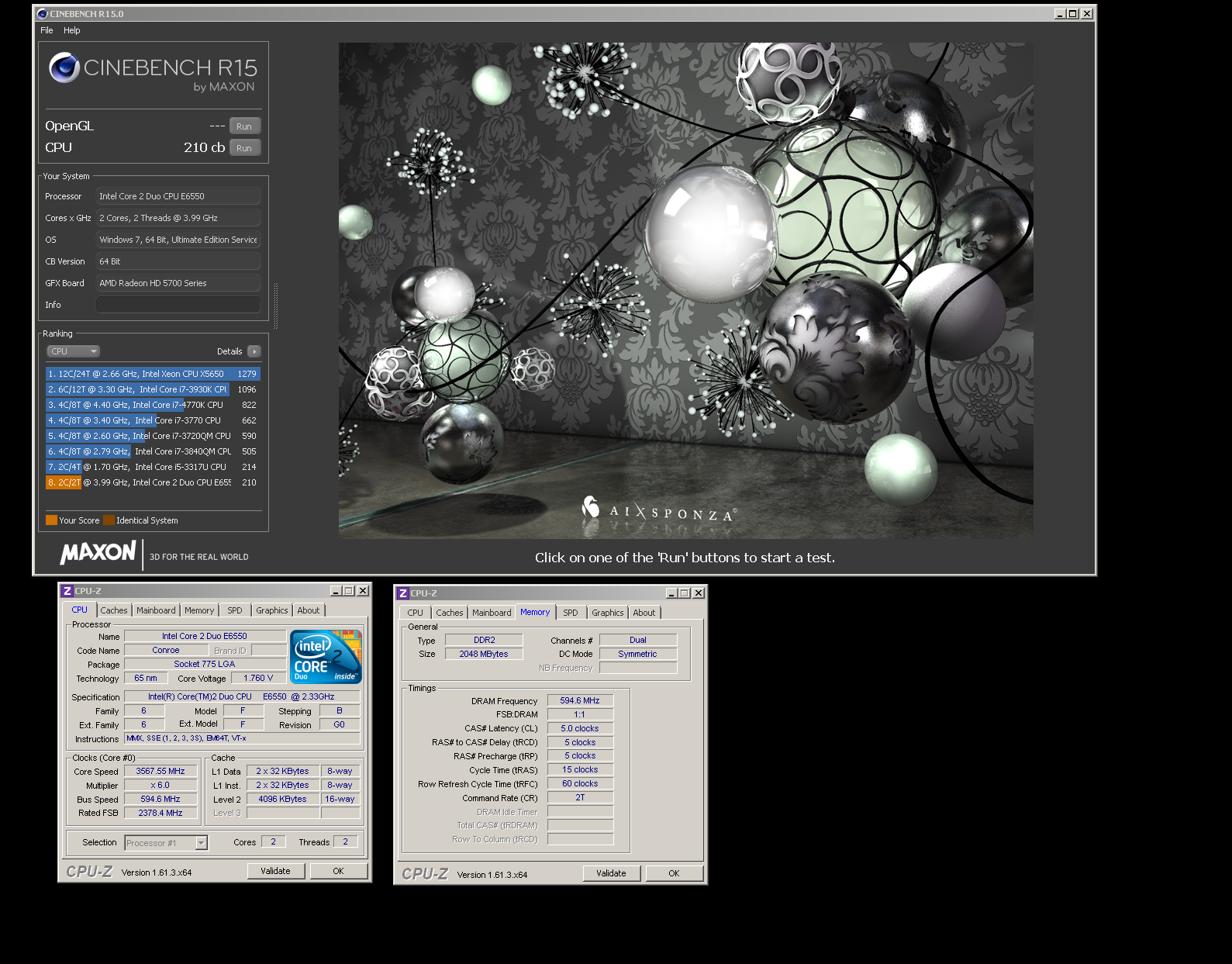Click Validate in the left CPU-Z window

point(275,871)
